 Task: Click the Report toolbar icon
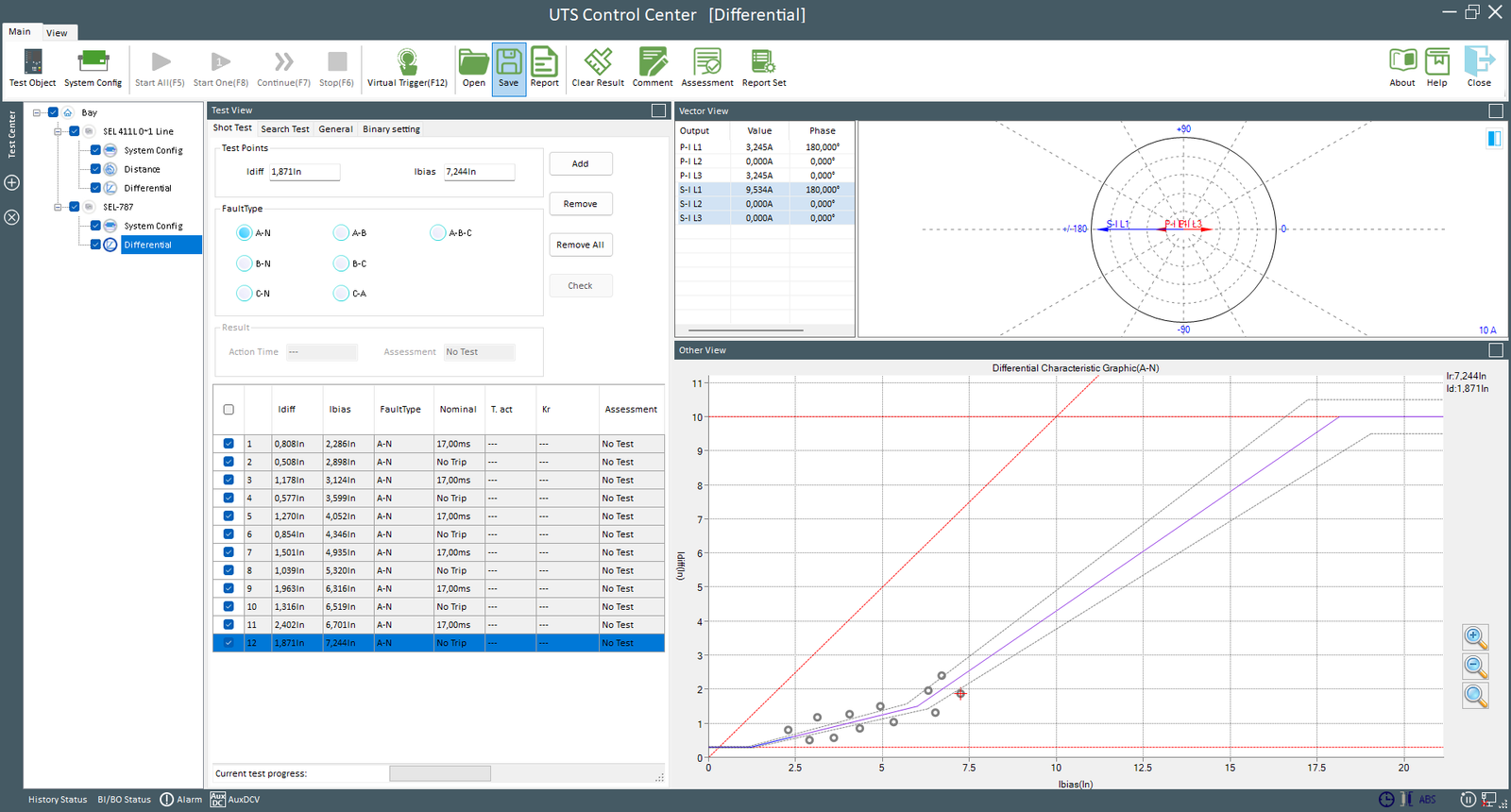click(544, 68)
